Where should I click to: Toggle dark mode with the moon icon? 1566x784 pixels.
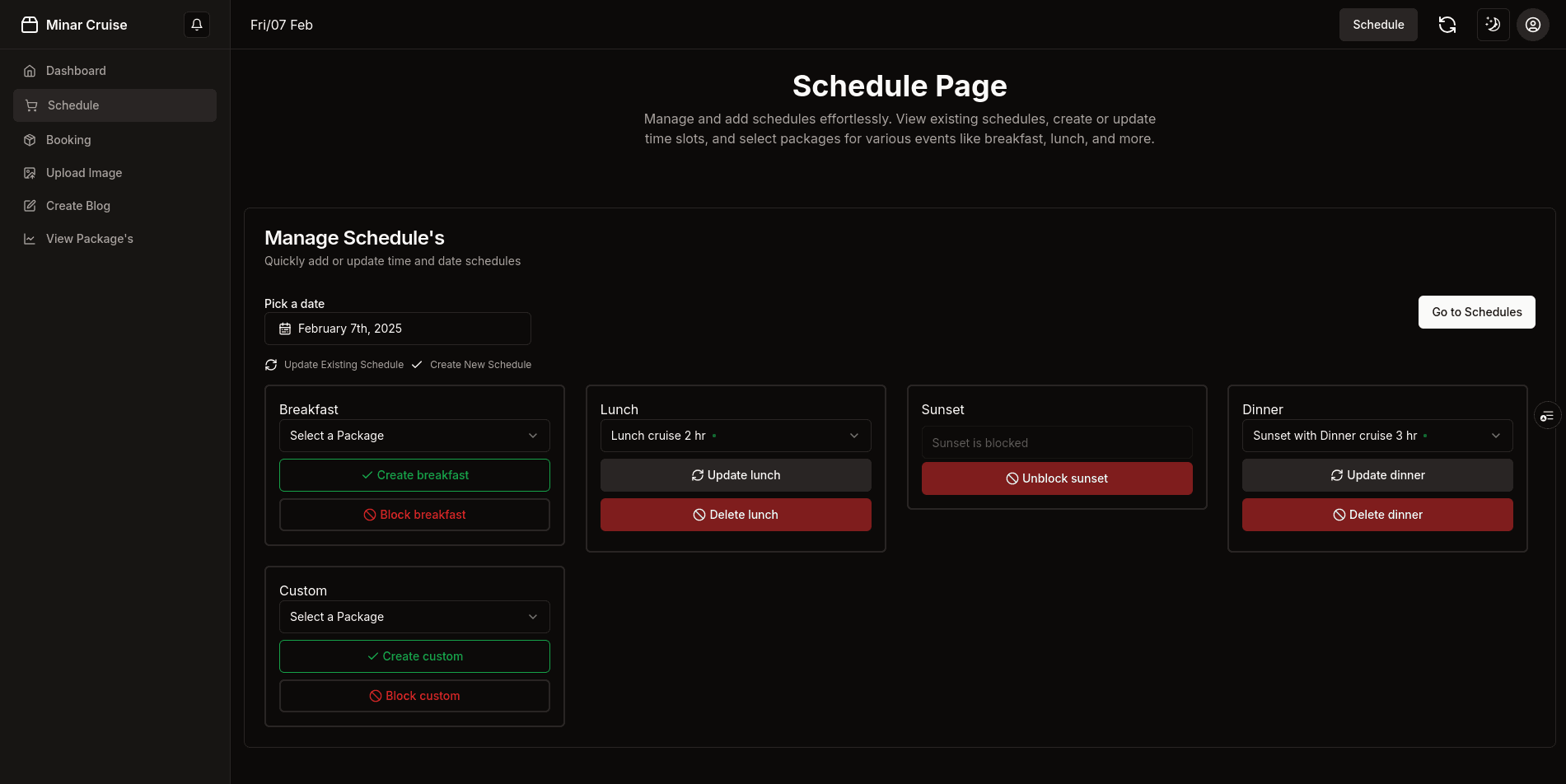coord(1493,25)
